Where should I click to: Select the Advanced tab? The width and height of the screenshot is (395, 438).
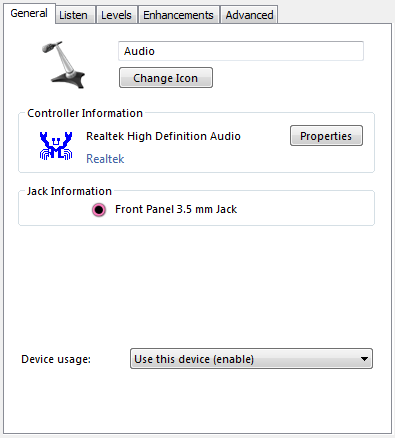pos(249,15)
